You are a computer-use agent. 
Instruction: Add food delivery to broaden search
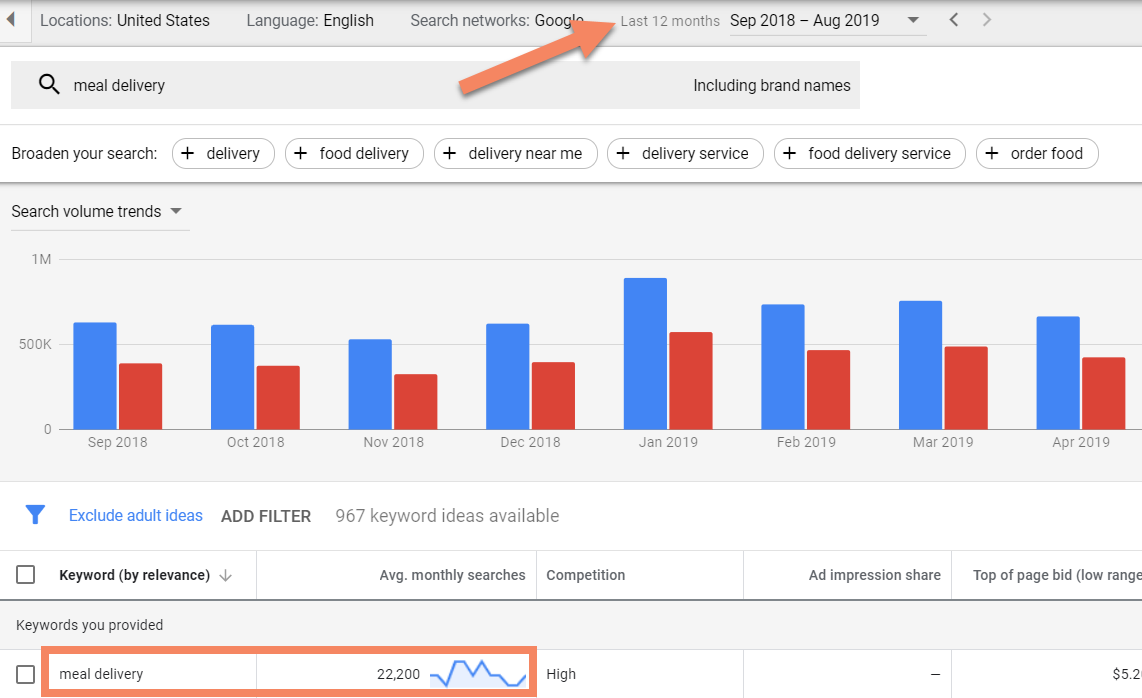[354, 153]
